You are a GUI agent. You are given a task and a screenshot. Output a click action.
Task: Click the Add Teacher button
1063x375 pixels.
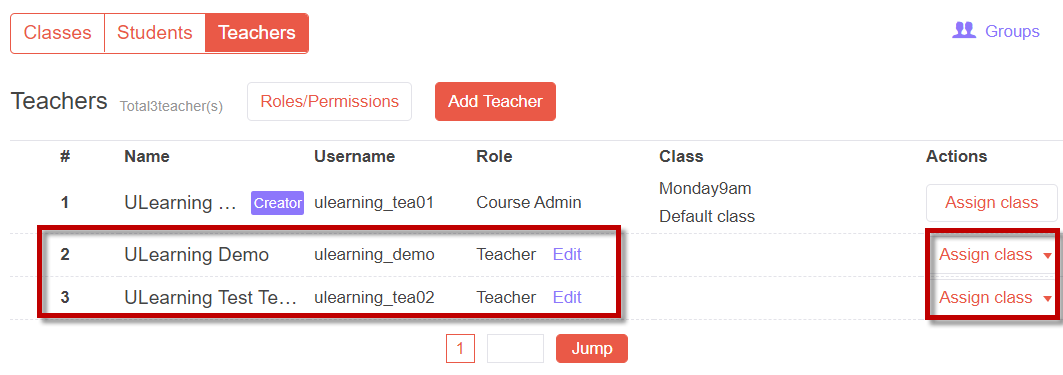click(495, 102)
